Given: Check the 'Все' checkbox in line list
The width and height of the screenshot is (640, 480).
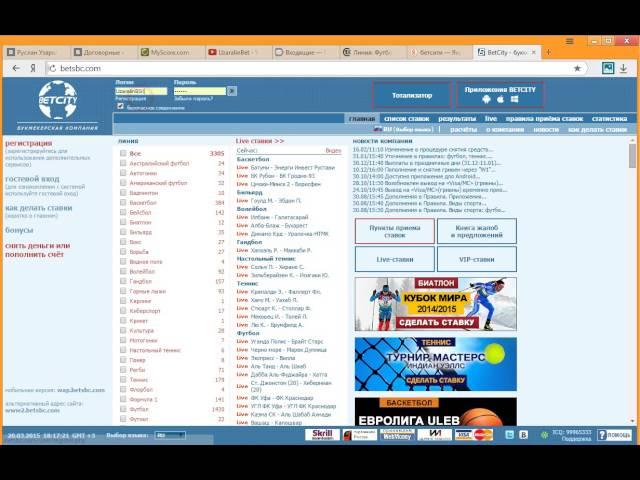Looking at the screenshot, I should 123,153.
